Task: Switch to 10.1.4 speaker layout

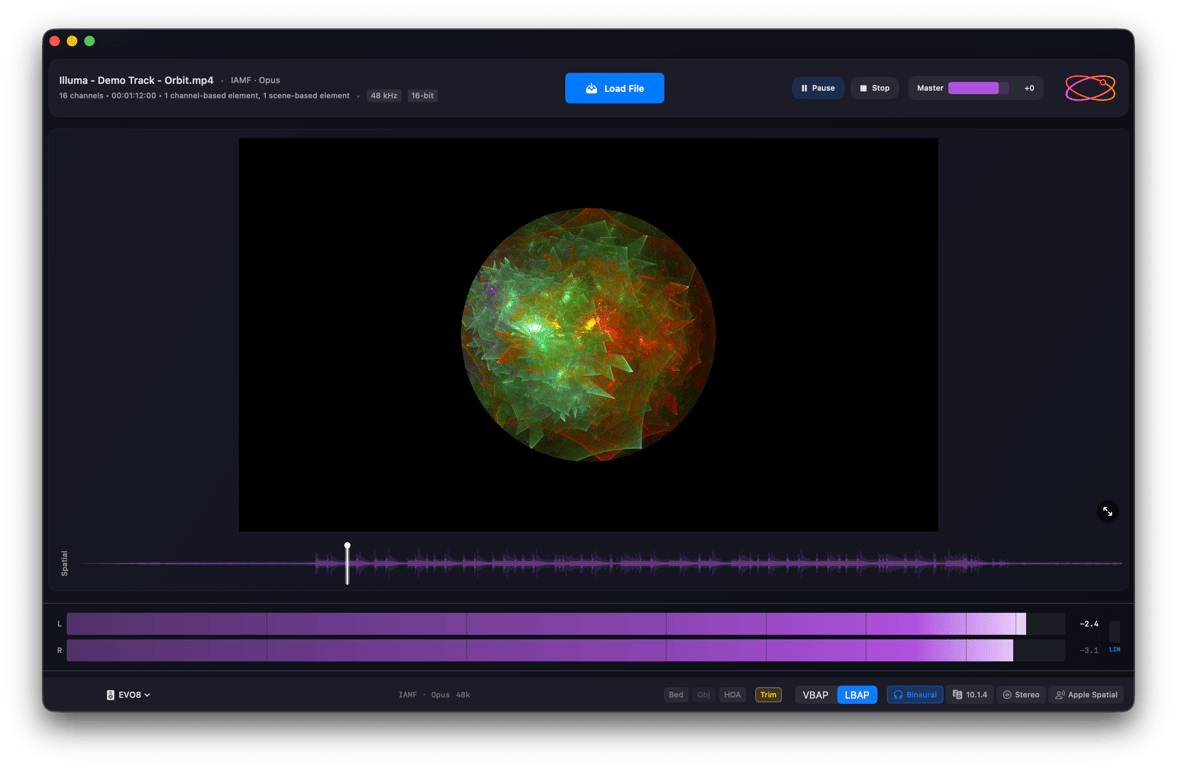Action: click(x=970, y=694)
